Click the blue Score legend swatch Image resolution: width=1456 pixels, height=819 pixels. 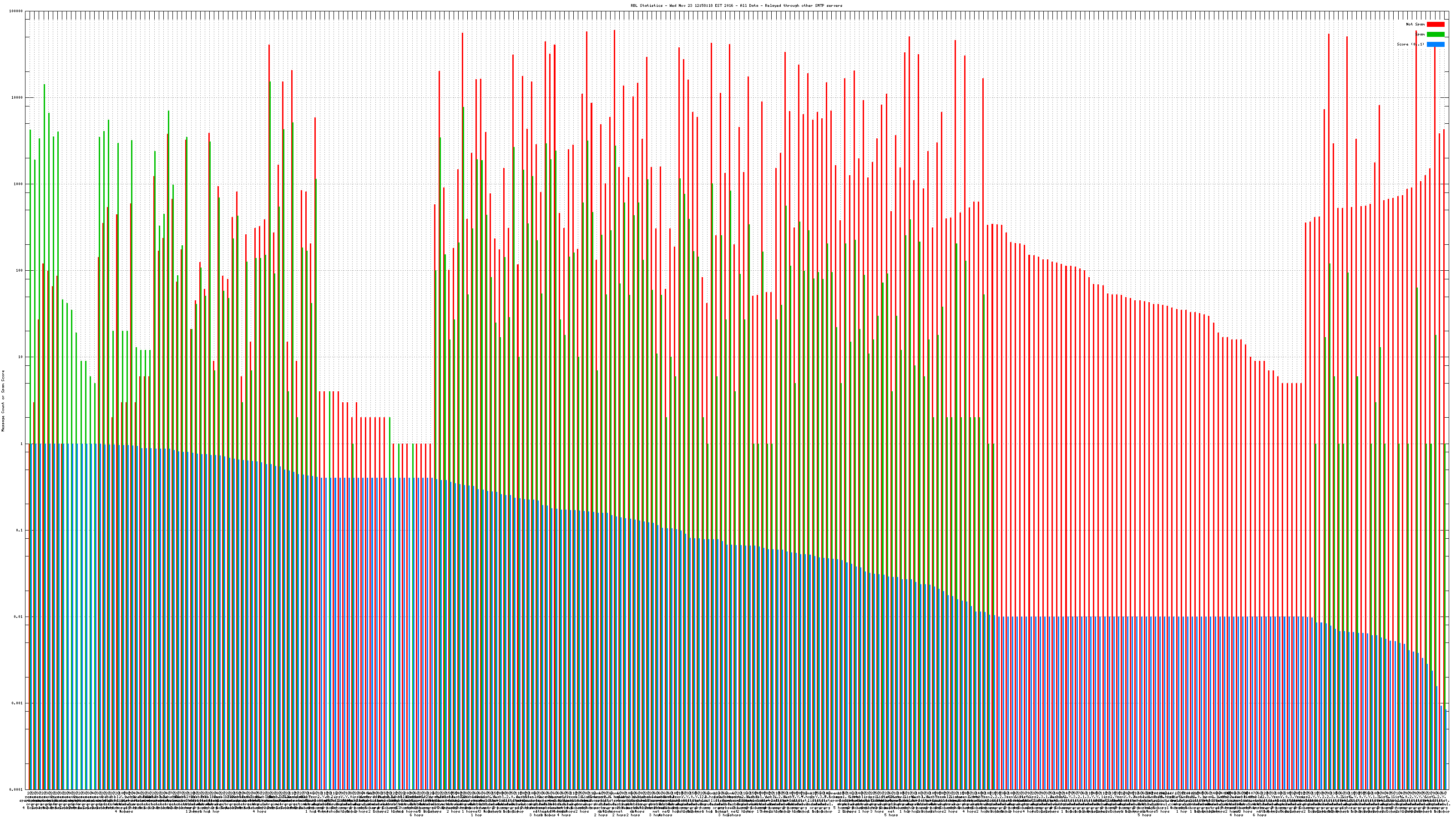click(x=1435, y=44)
